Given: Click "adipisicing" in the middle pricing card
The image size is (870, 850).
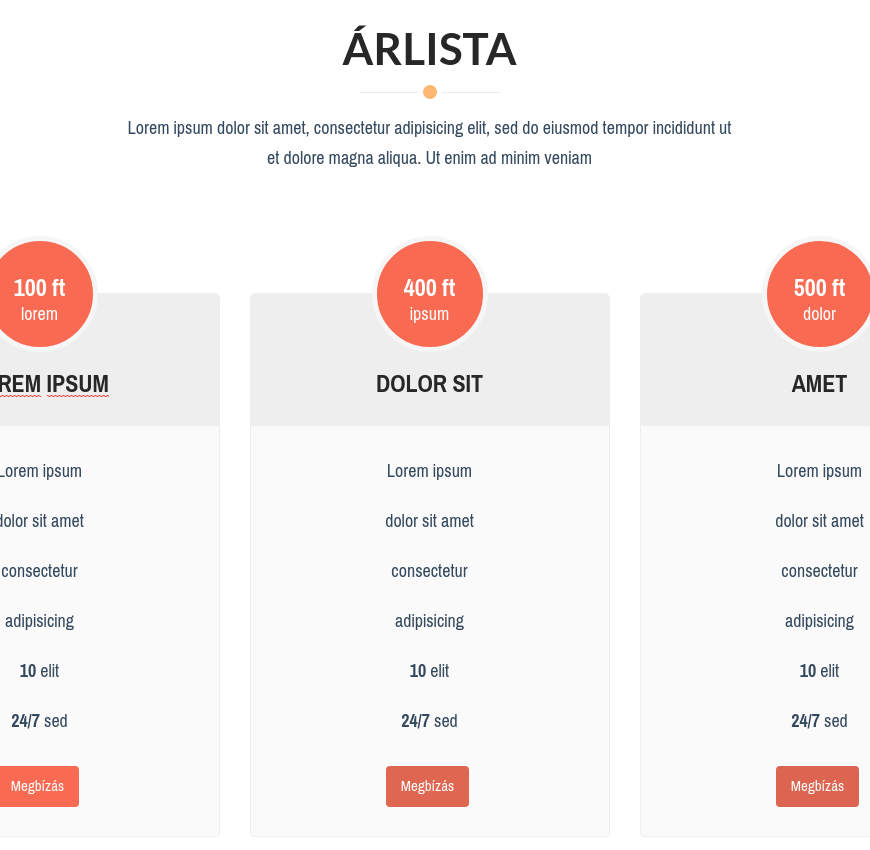Looking at the screenshot, I should point(430,621).
